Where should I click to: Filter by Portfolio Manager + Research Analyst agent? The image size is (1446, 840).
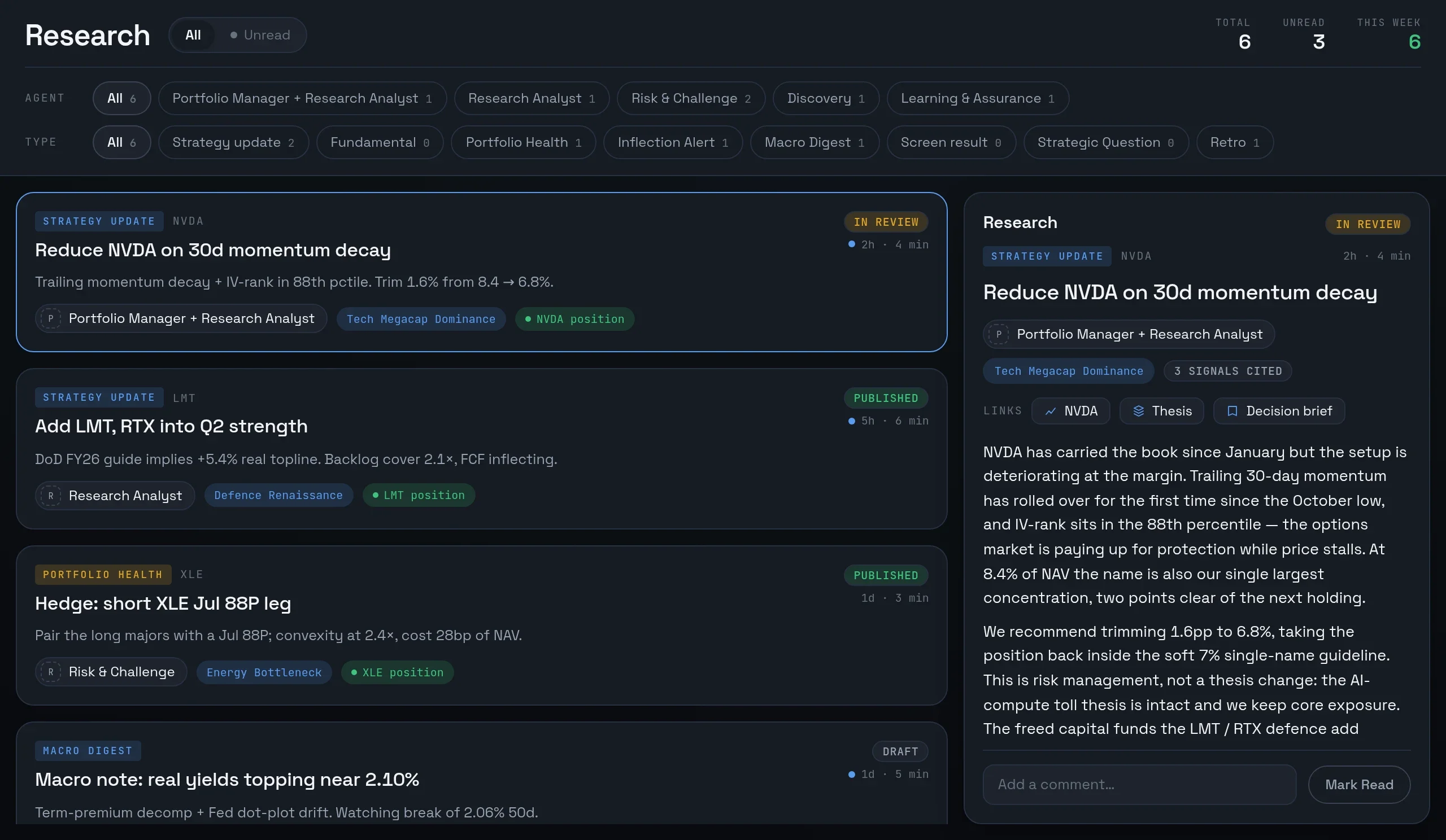(x=302, y=98)
